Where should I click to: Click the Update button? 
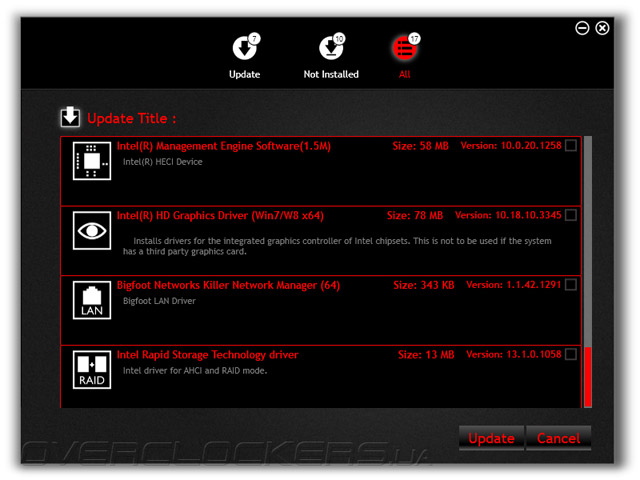pyautogui.click(x=491, y=438)
